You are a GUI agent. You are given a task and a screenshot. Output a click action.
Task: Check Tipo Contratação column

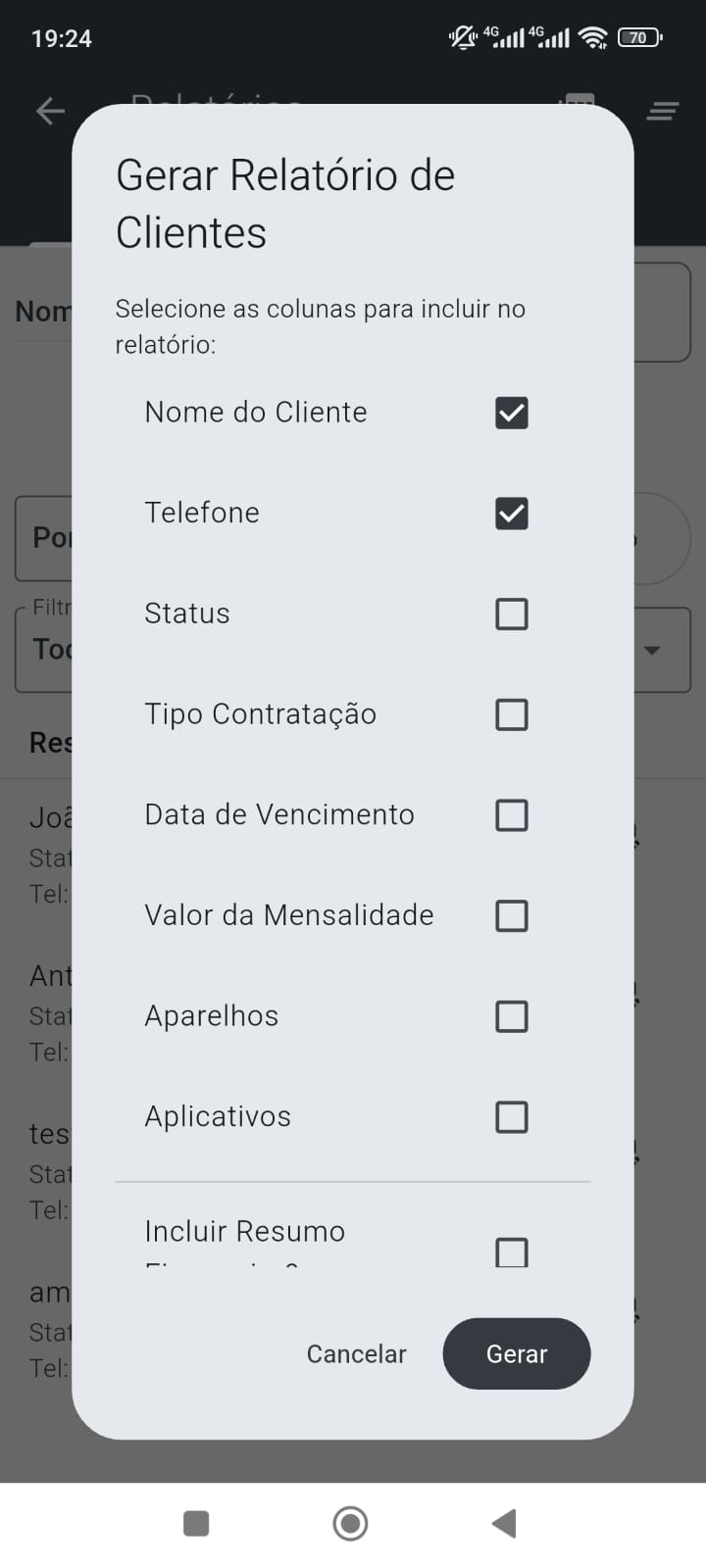(x=512, y=714)
